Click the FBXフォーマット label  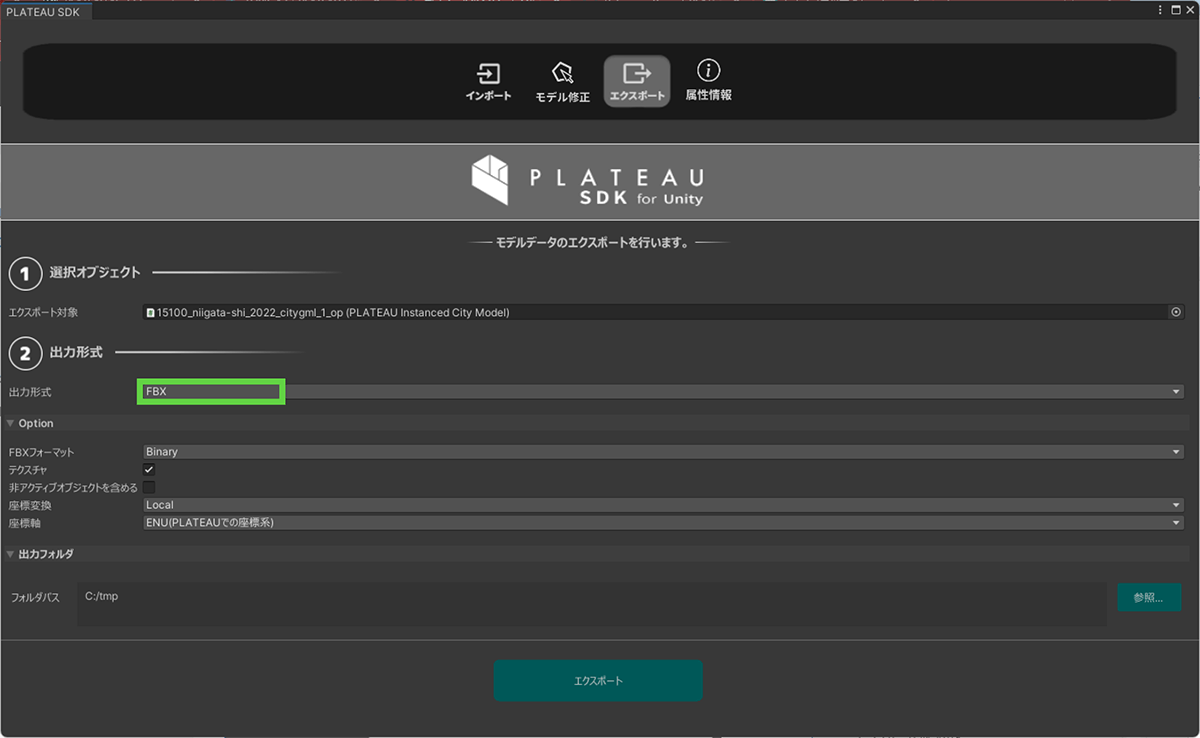[41, 452]
